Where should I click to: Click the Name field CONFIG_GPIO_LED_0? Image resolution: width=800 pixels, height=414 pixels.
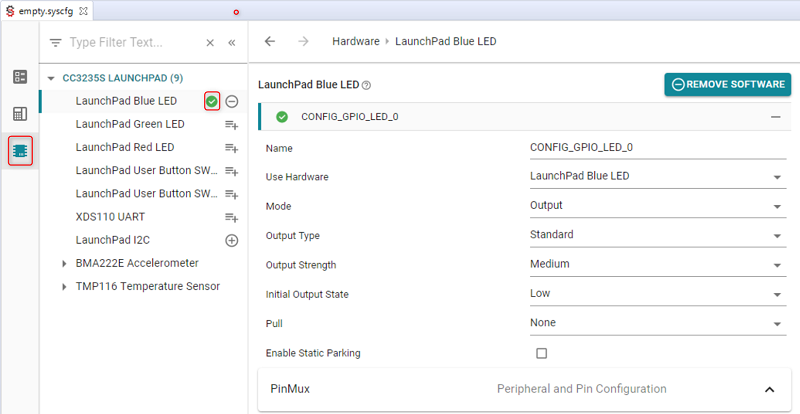[x=655, y=147]
